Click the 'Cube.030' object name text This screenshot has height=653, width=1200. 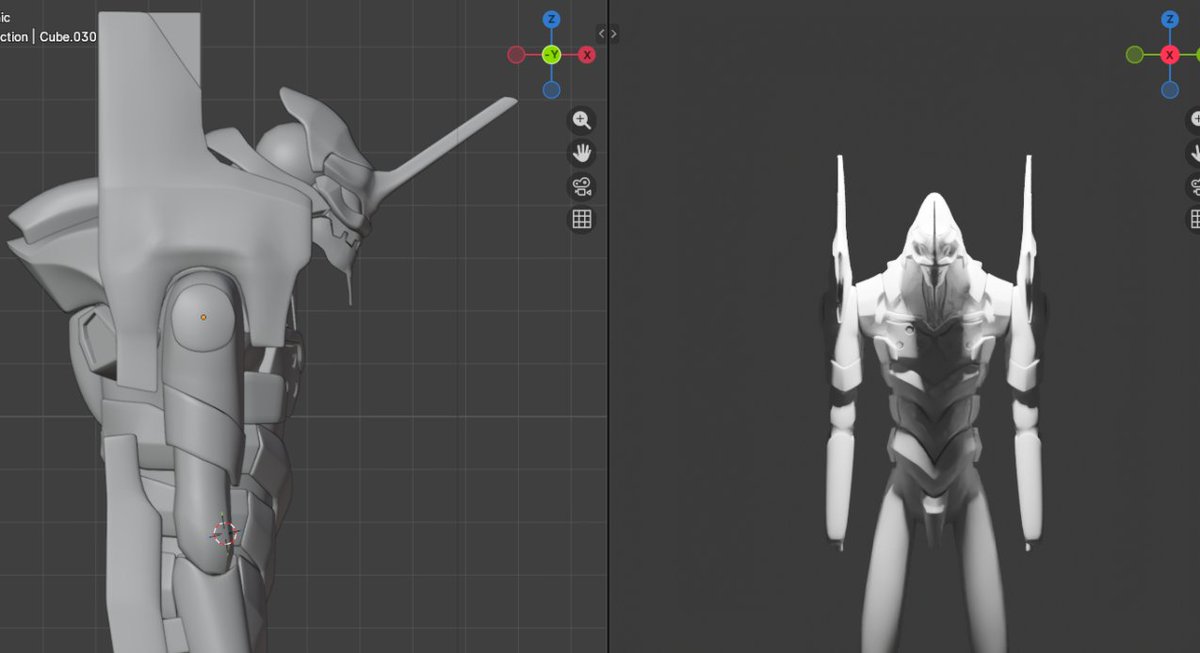pyautogui.click(x=68, y=37)
